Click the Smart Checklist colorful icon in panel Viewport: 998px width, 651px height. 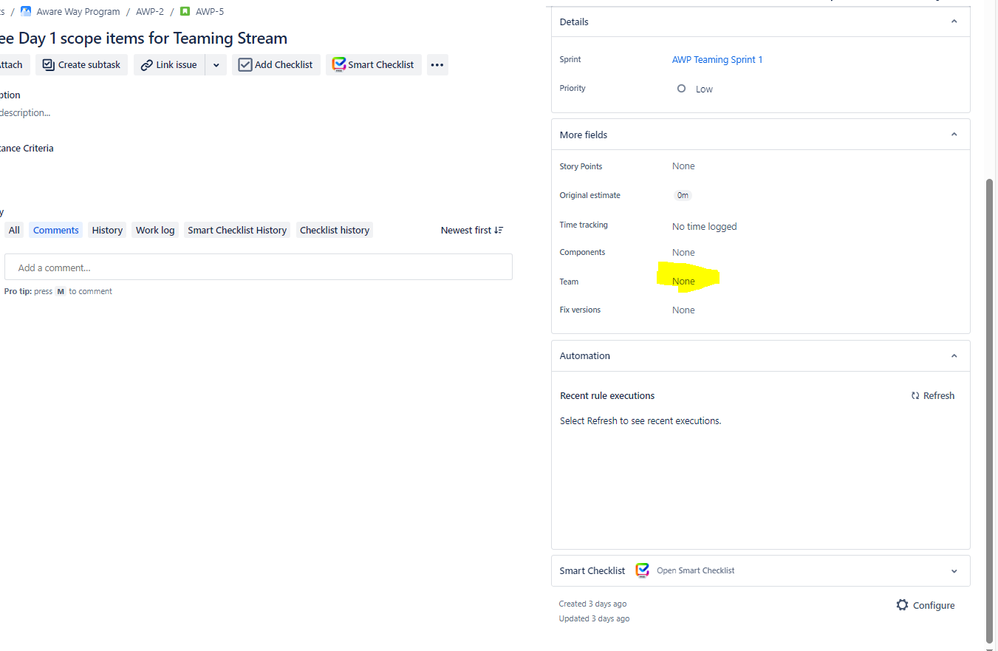tap(642, 570)
